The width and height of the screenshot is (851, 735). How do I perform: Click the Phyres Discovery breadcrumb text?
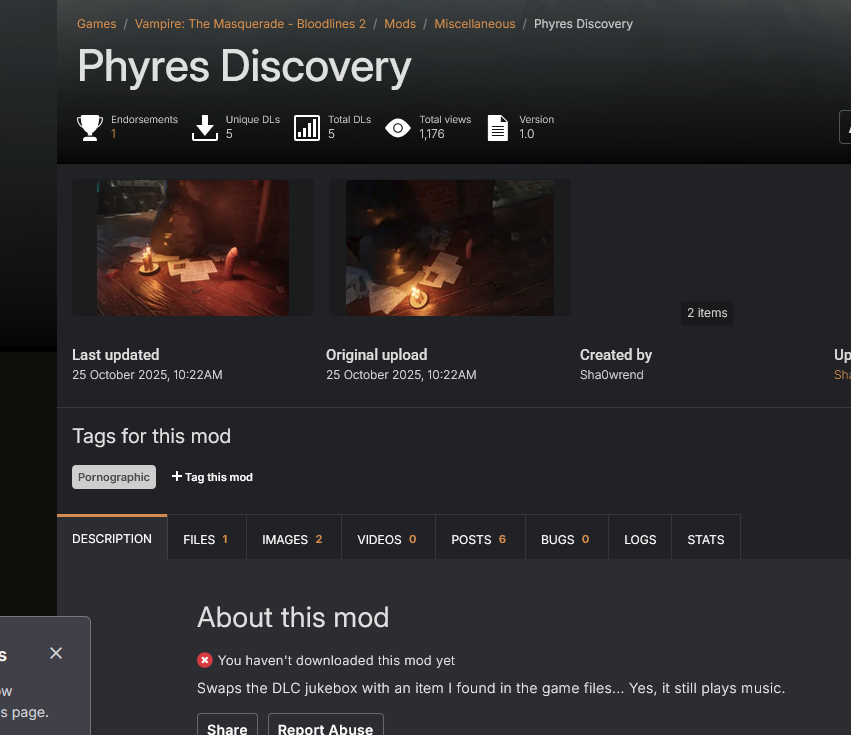(x=583, y=24)
